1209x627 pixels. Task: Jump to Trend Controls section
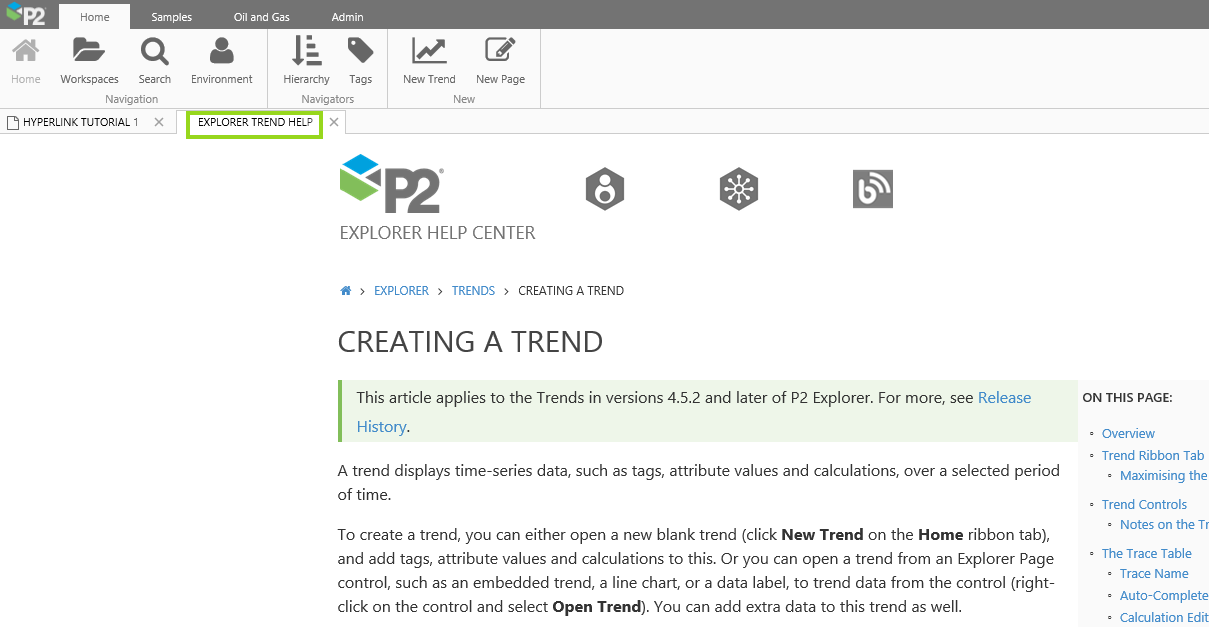pos(1144,505)
